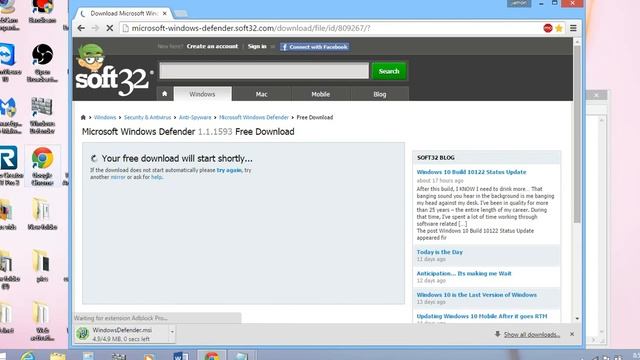Open Windows 10 is the Last Version post
Image resolution: width=640 pixels, height=360 pixels.
(477, 295)
